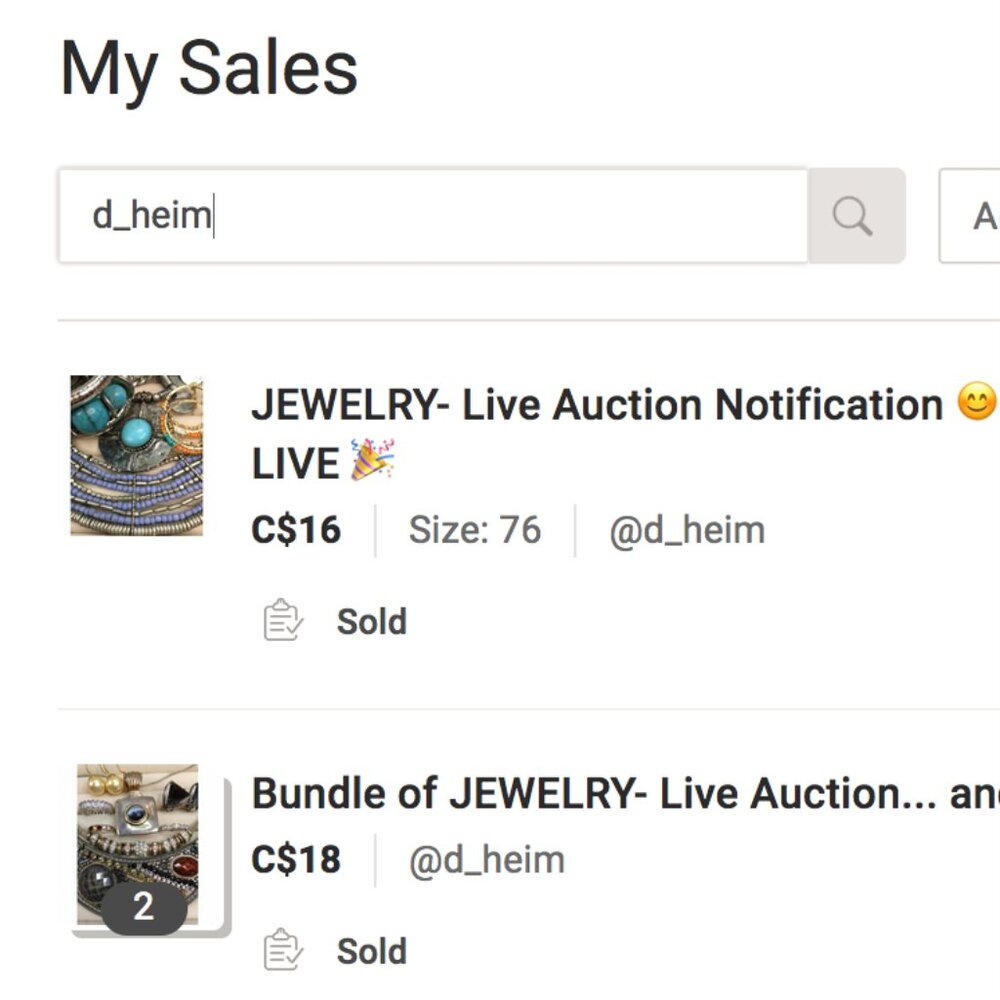Click the smiling face emoji in first title

pos(976,402)
